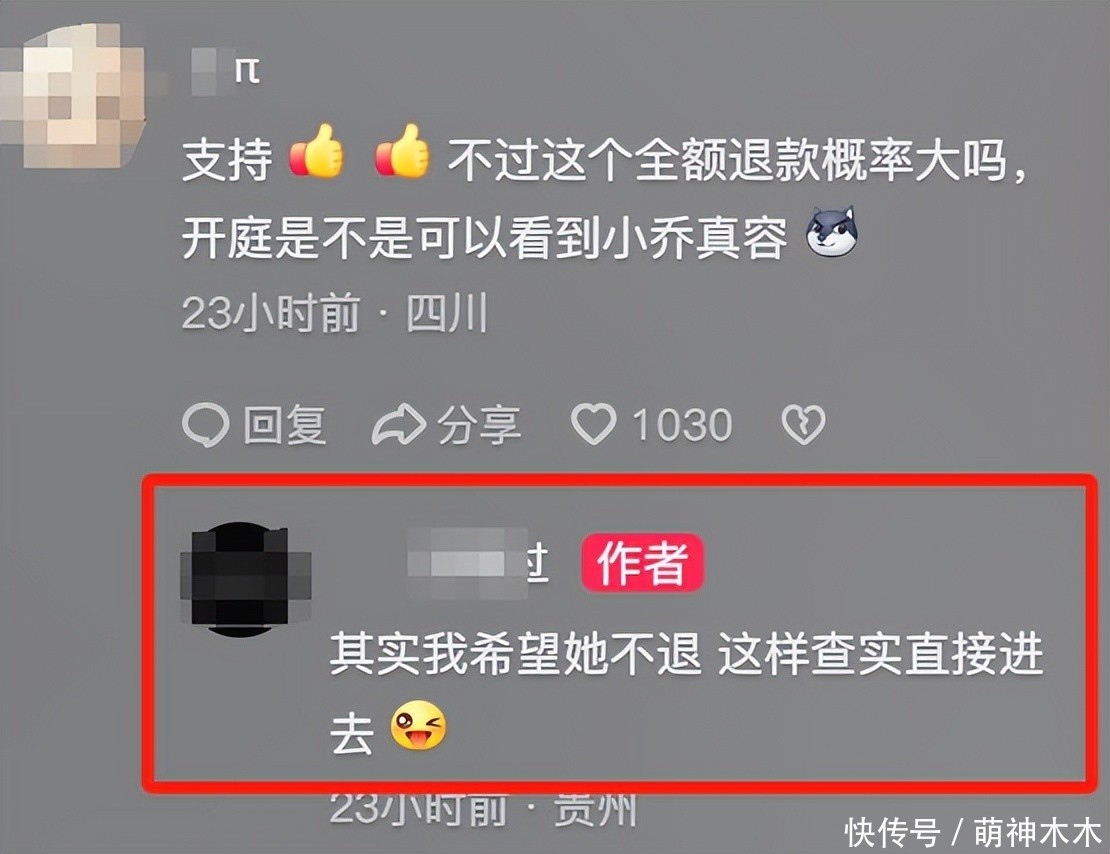
Task: Like the comment with the heart icon
Action: pyautogui.click(x=593, y=424)
